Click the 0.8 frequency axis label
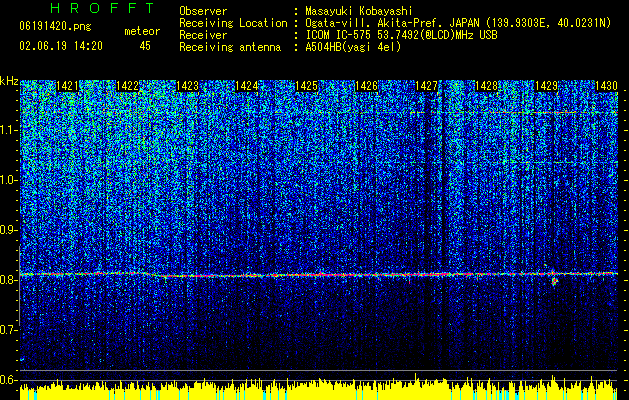Viewport: 629px width, 400px height. coord(8,280)
